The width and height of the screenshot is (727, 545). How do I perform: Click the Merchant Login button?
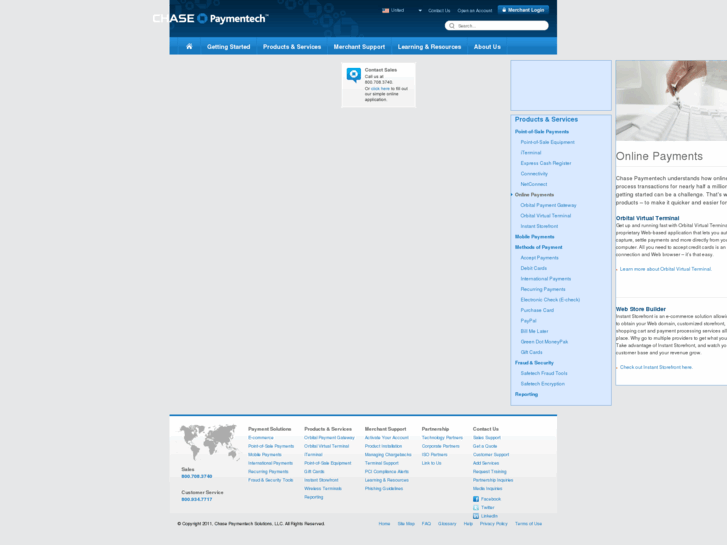point(523,10)
